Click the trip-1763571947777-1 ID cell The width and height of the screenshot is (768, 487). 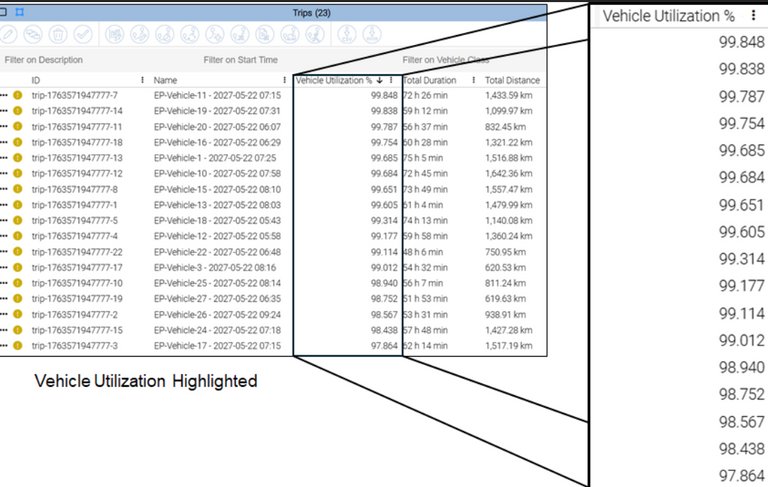(74, 205)
